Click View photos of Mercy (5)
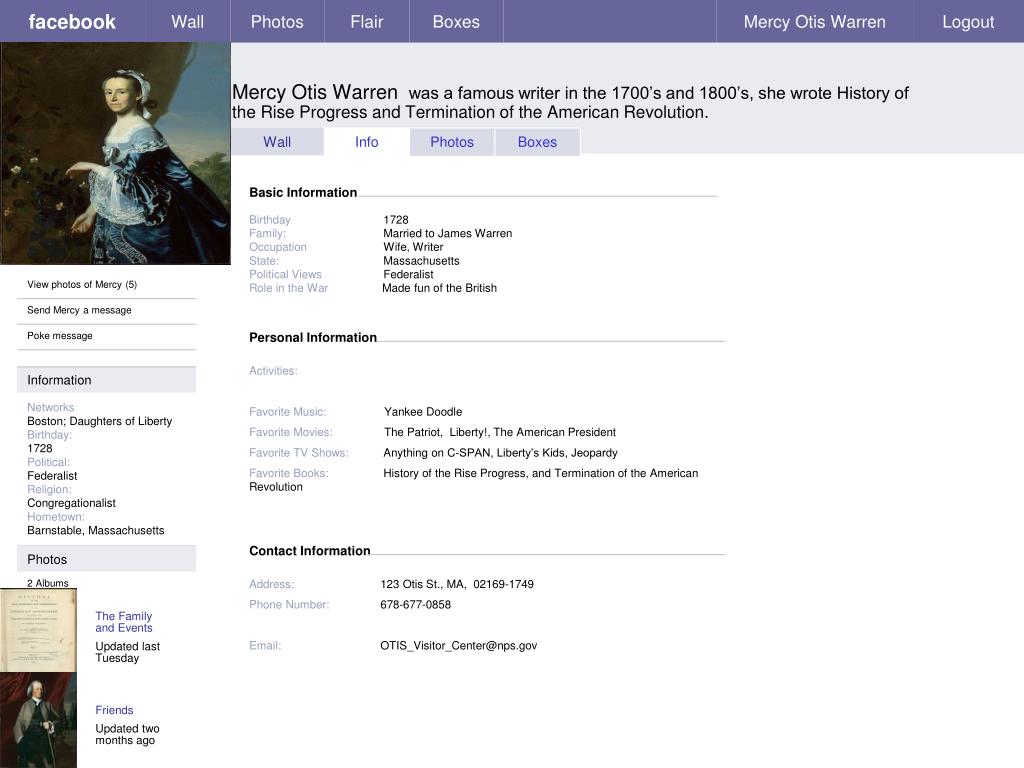 pos(82,284)
